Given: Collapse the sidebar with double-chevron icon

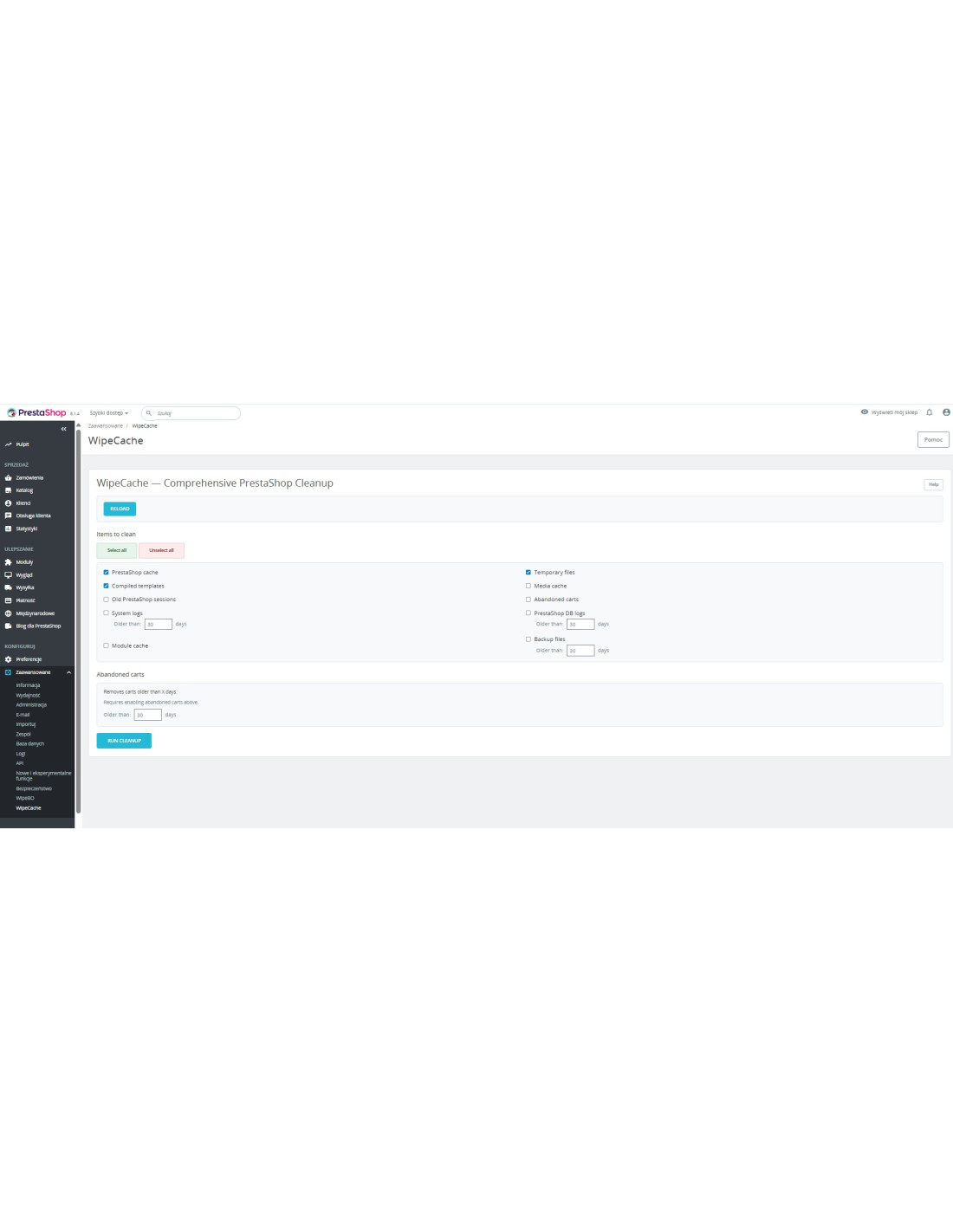Looking at the screenshot, I should [63, 429].
